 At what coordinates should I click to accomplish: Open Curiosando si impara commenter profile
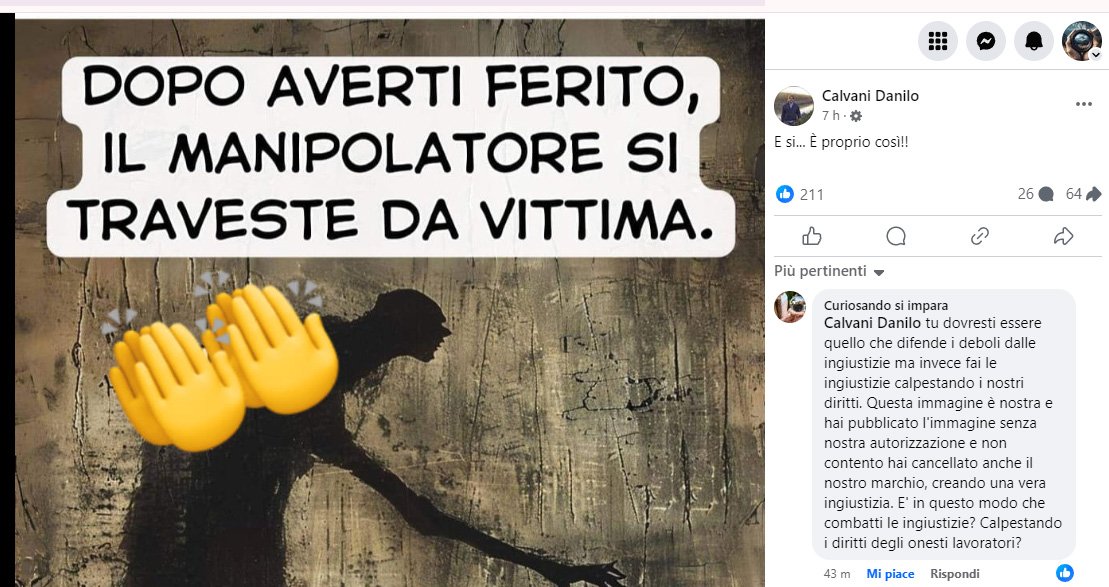tap(886, 306)
